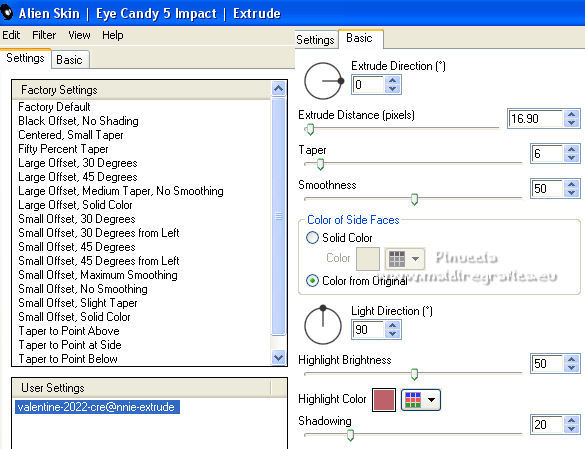Open the Highlight Color palette dropdown
This screenshot has height=449, width=585.
[x=421, y=400]
